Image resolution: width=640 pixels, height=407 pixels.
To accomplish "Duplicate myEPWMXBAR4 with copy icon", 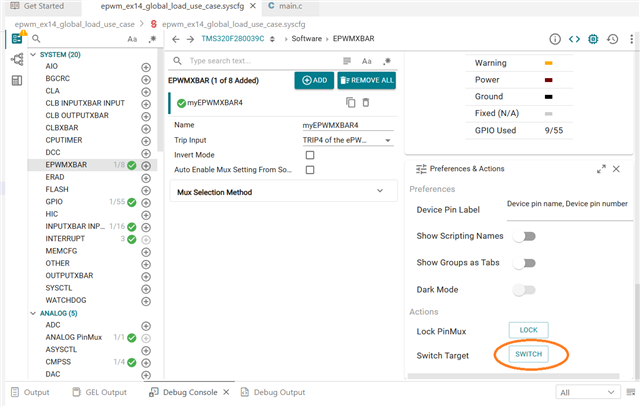I will click(x=351, y=102).
